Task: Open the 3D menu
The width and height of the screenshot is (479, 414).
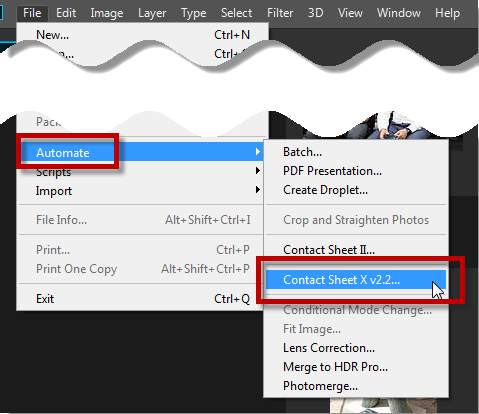Action: pyautogui.click(x=315, y=13)
